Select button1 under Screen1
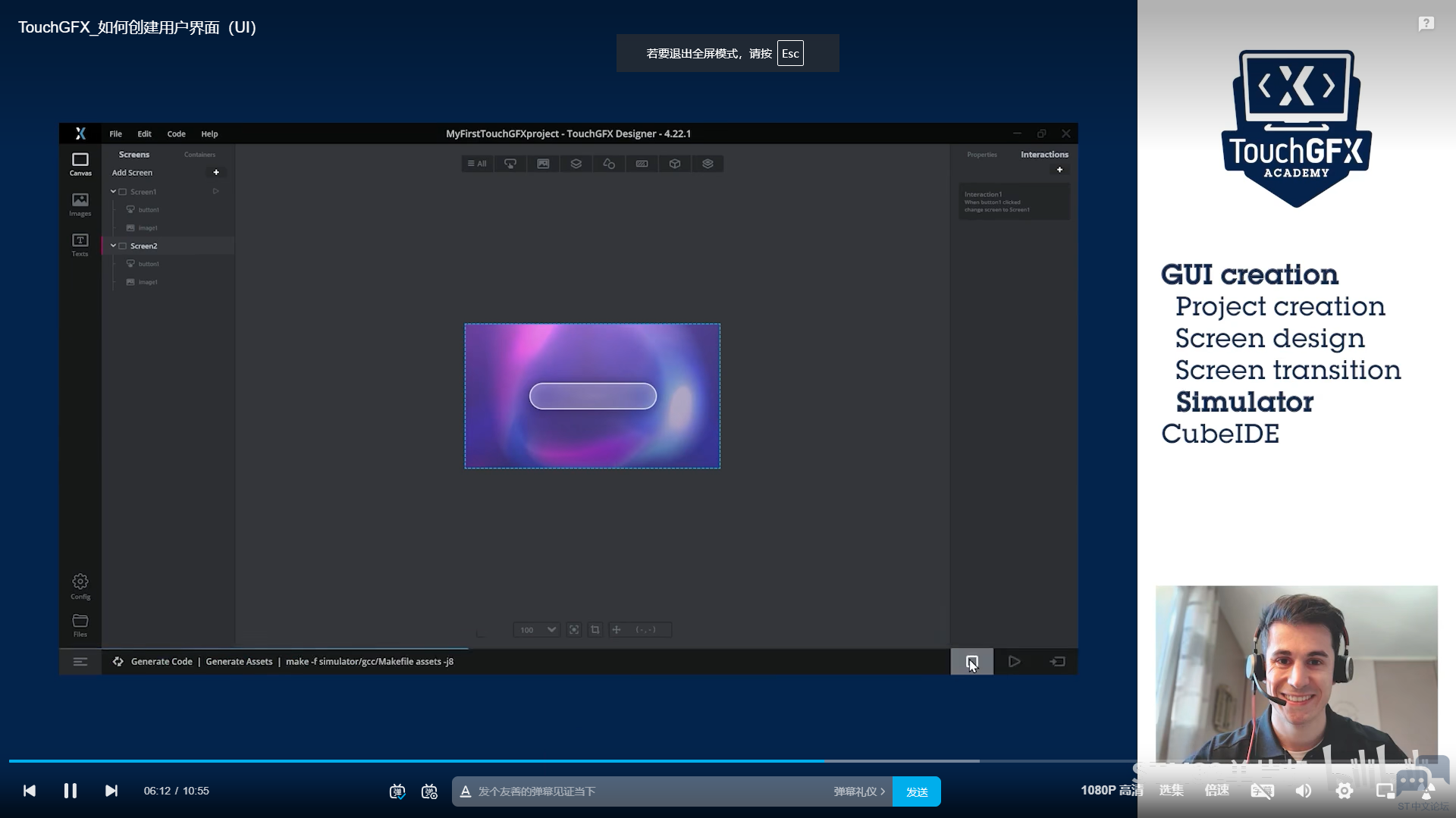 [143, 209]
